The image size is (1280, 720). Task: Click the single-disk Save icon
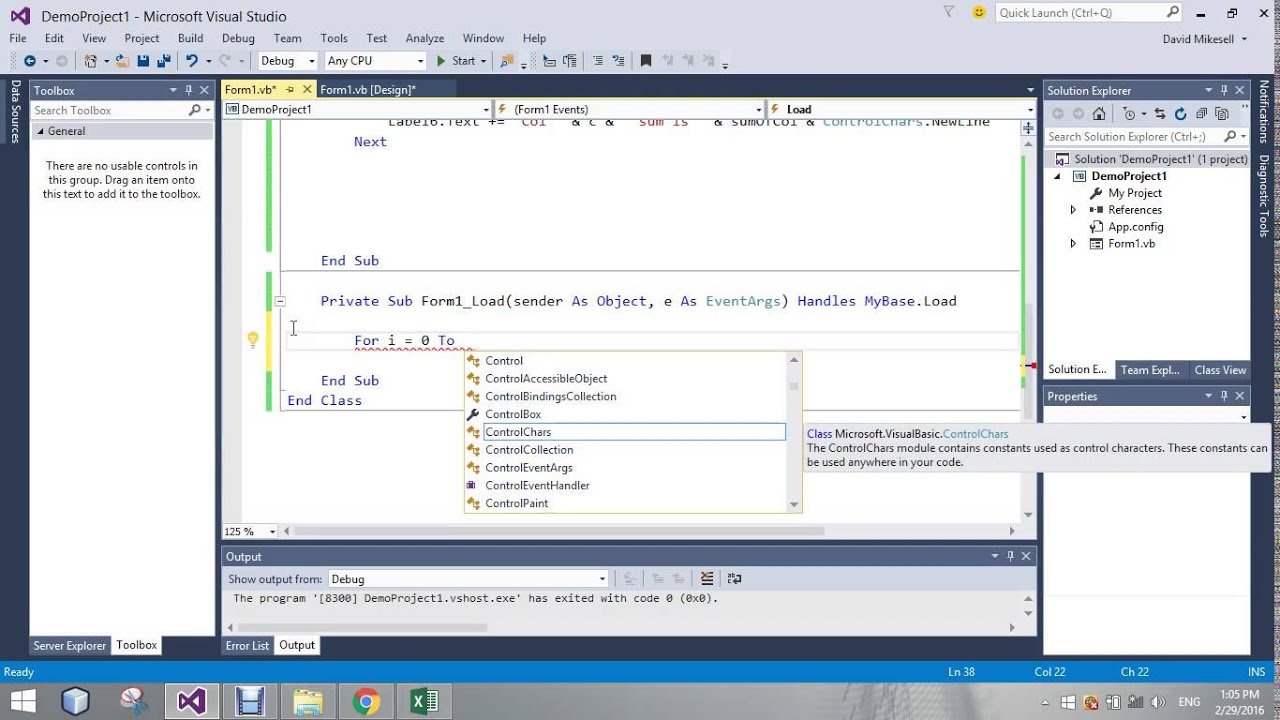pos(143,61)
